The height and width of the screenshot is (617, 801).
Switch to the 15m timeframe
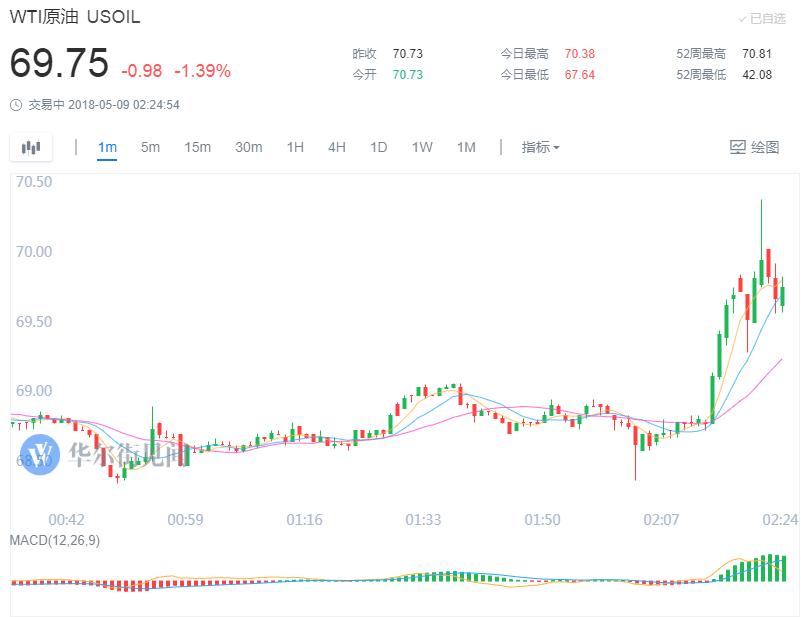(198, 148)
